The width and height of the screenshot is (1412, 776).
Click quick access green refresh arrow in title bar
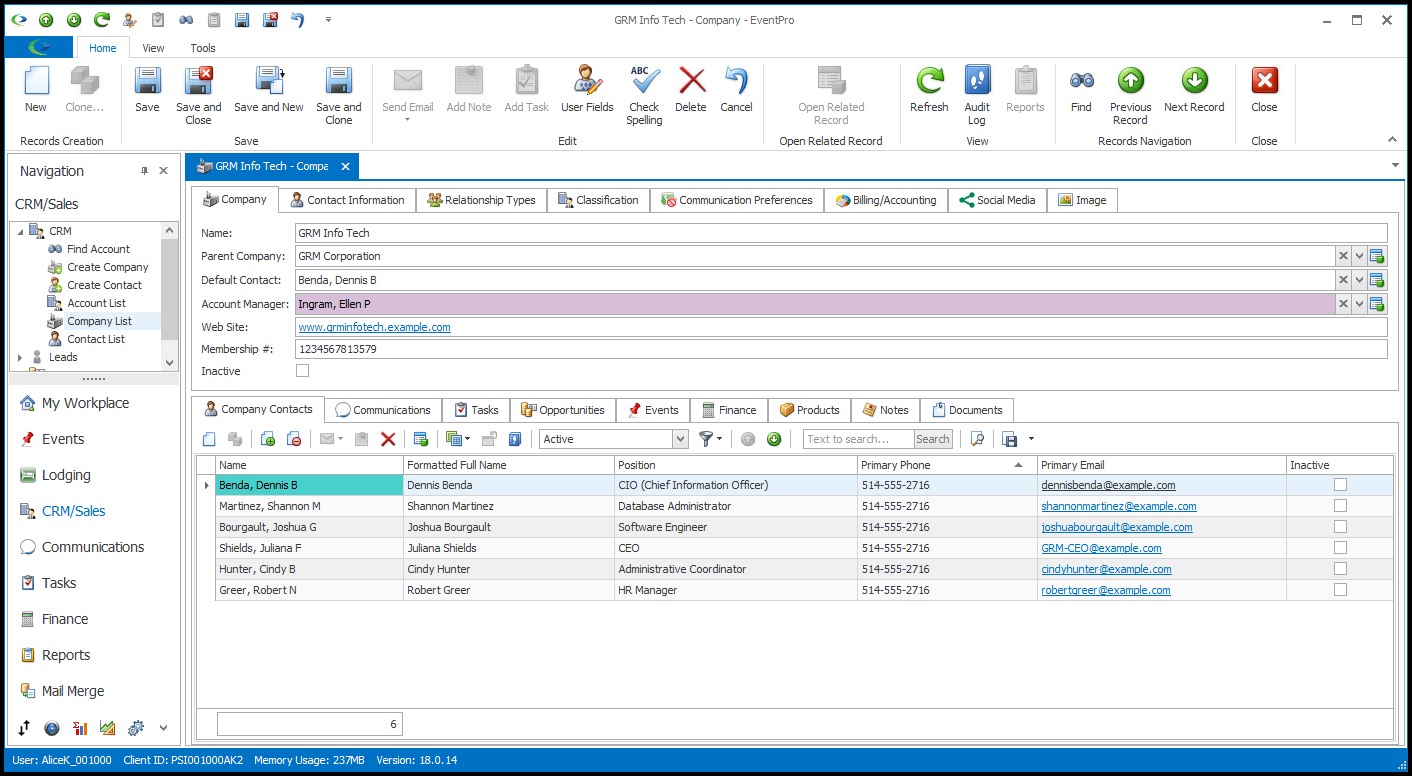point(102,20)
